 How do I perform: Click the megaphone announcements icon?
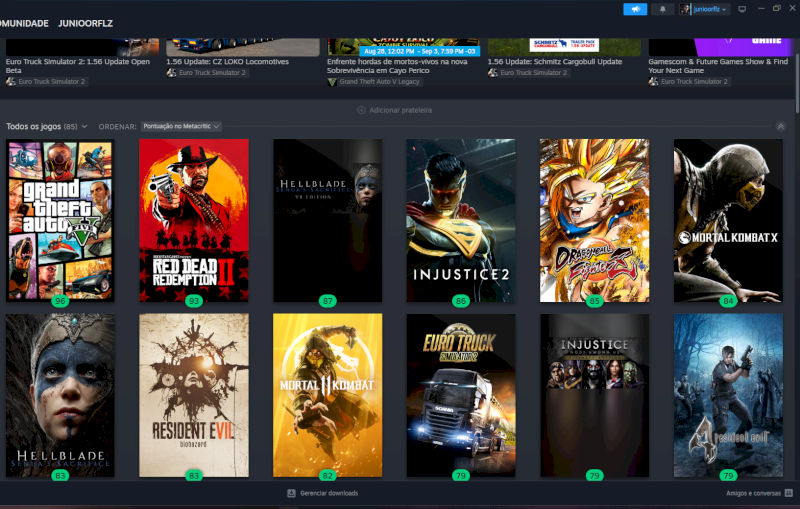pos(635,9)
